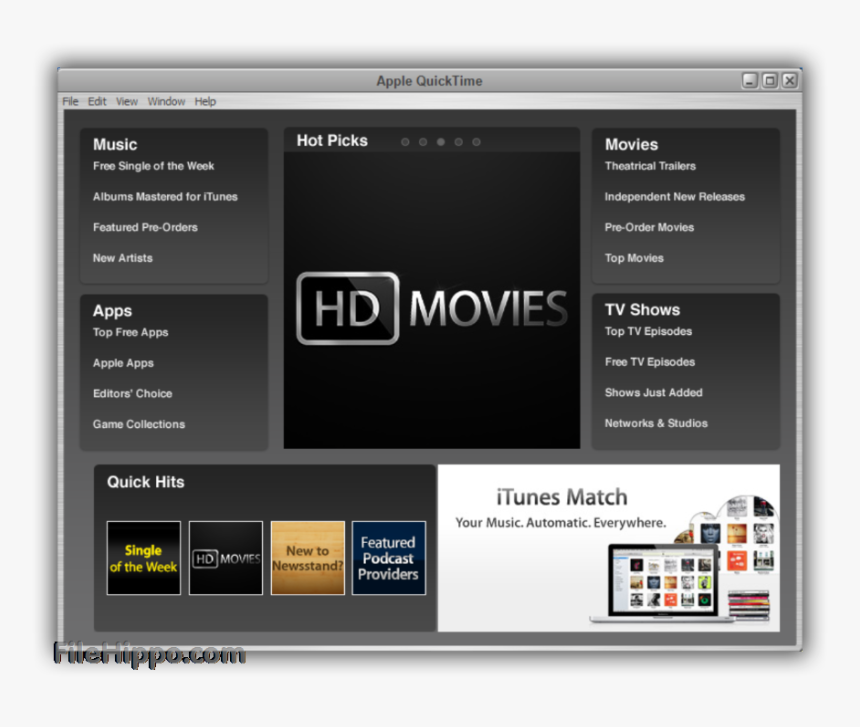Open New to Newsstand tile
Viewport: 860px width, 727px height.
(308, 558)
